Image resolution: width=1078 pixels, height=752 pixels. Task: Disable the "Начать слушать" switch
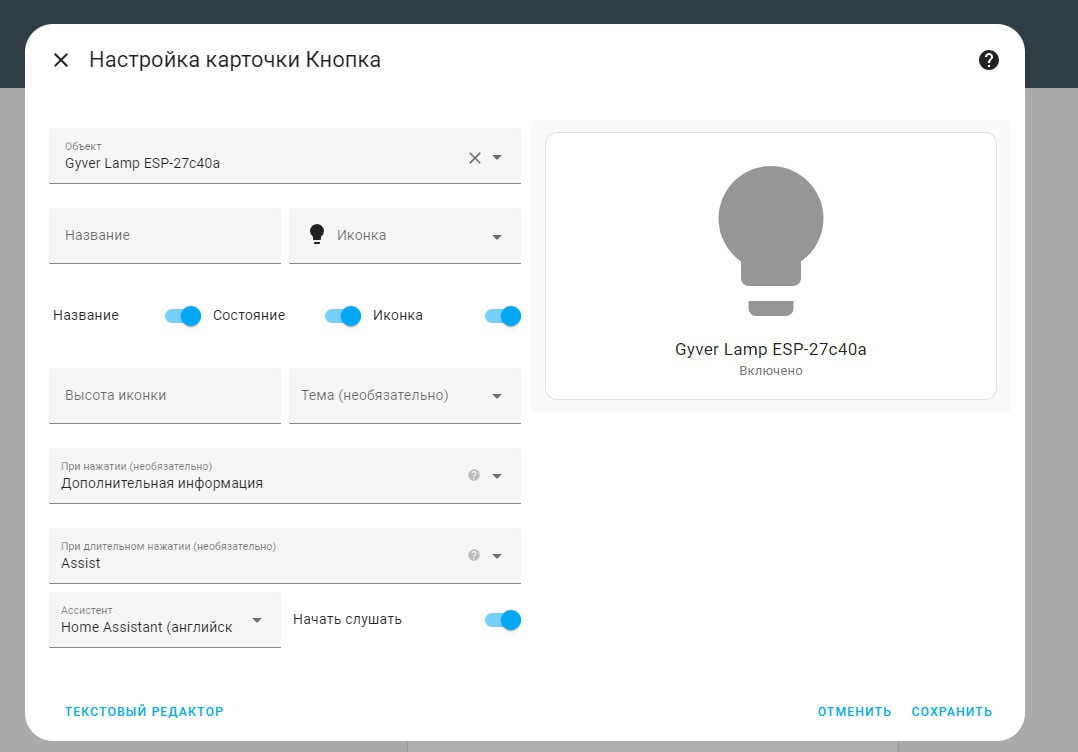click(x=502, y=620)
